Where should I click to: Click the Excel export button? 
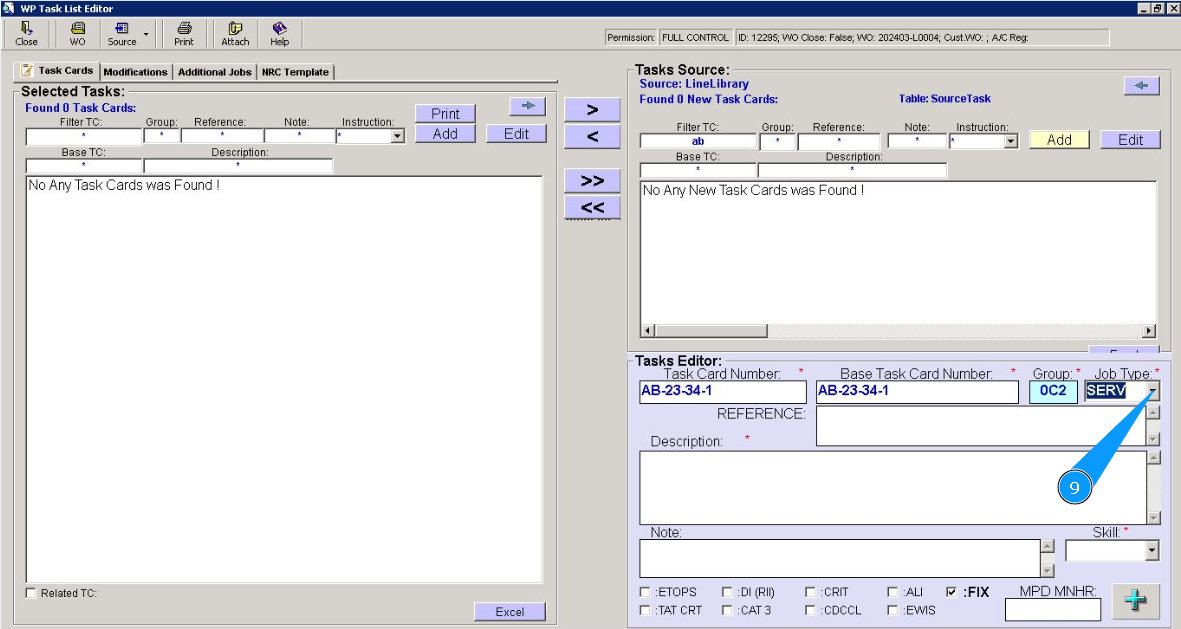click(509, 612)
